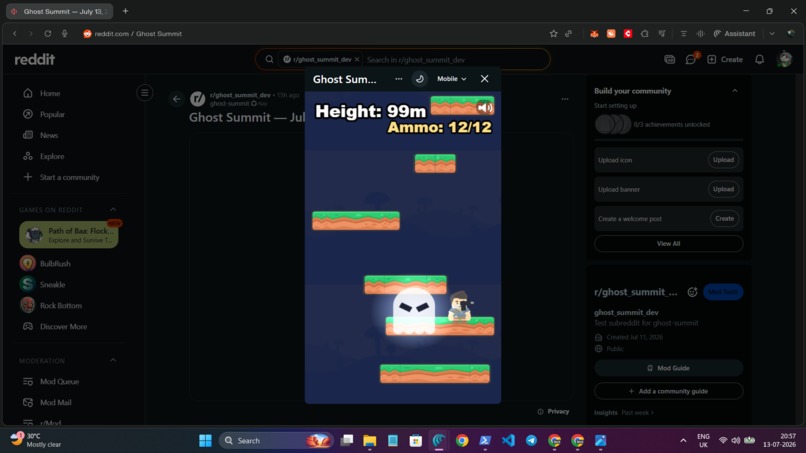Bookmark page with star icon

click(x=553, y=33)
